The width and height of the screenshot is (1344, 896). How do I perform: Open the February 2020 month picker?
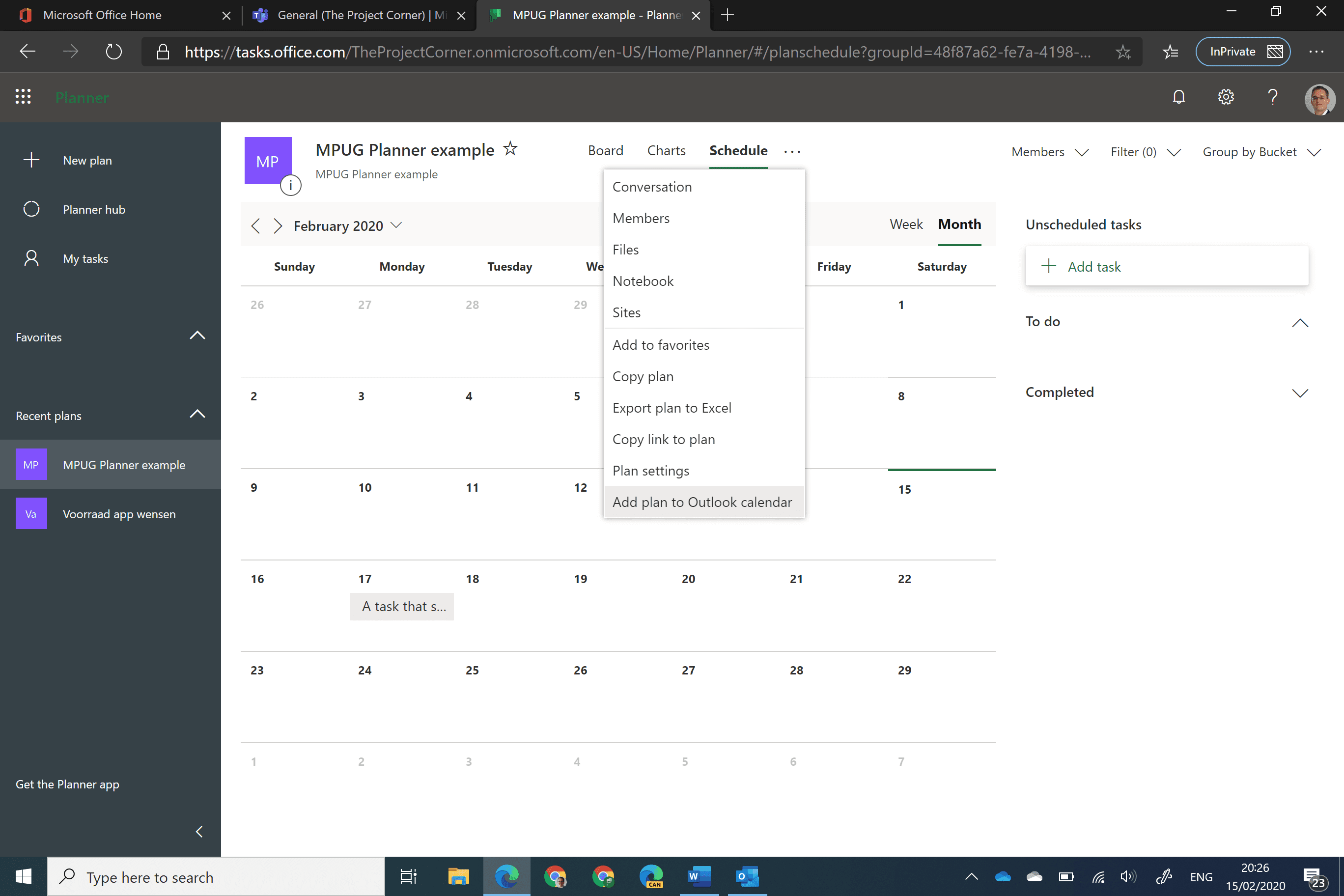click(x=347, y=225)
